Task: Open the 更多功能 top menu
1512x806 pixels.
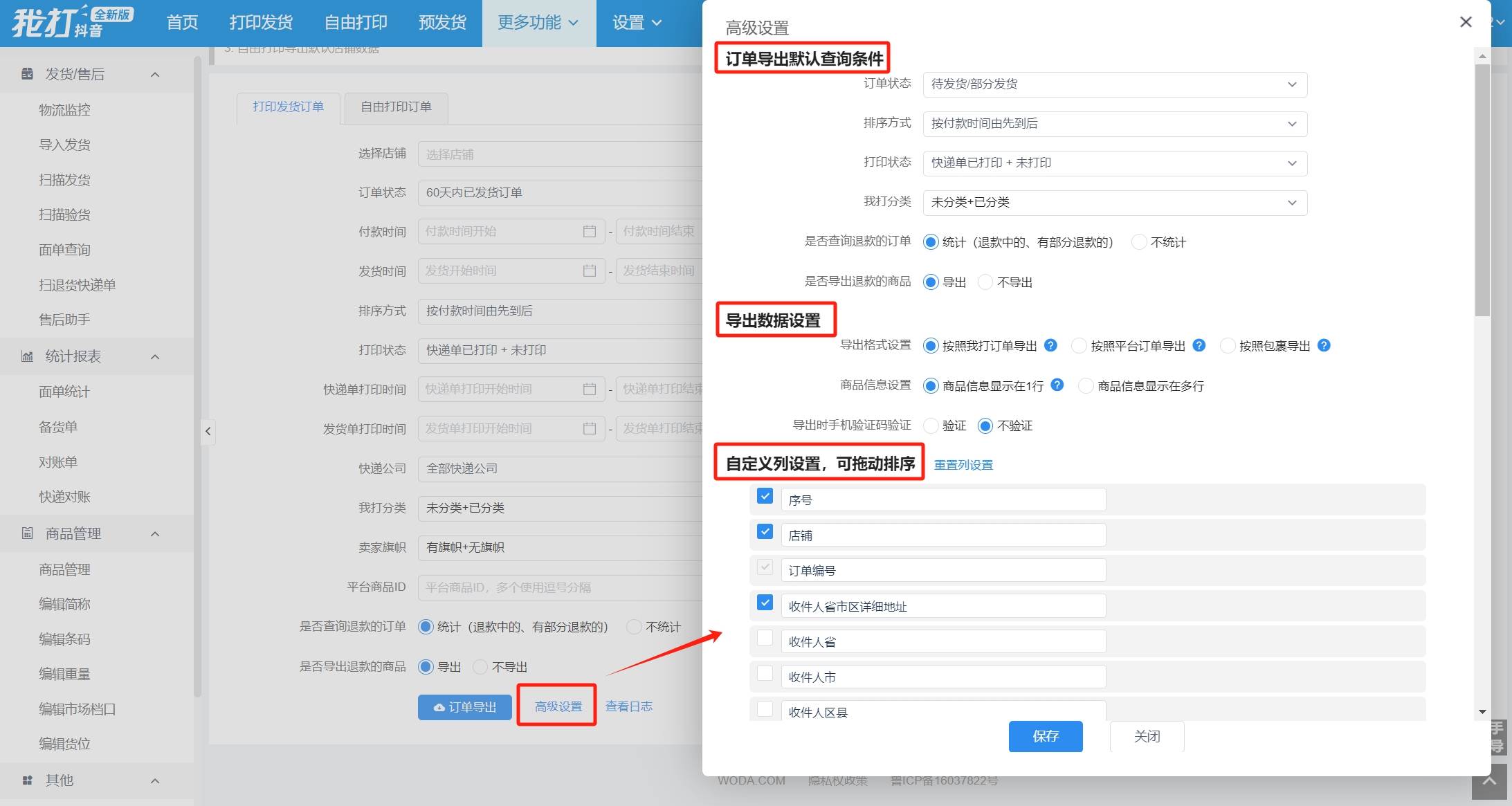Action: click(538, 23)
